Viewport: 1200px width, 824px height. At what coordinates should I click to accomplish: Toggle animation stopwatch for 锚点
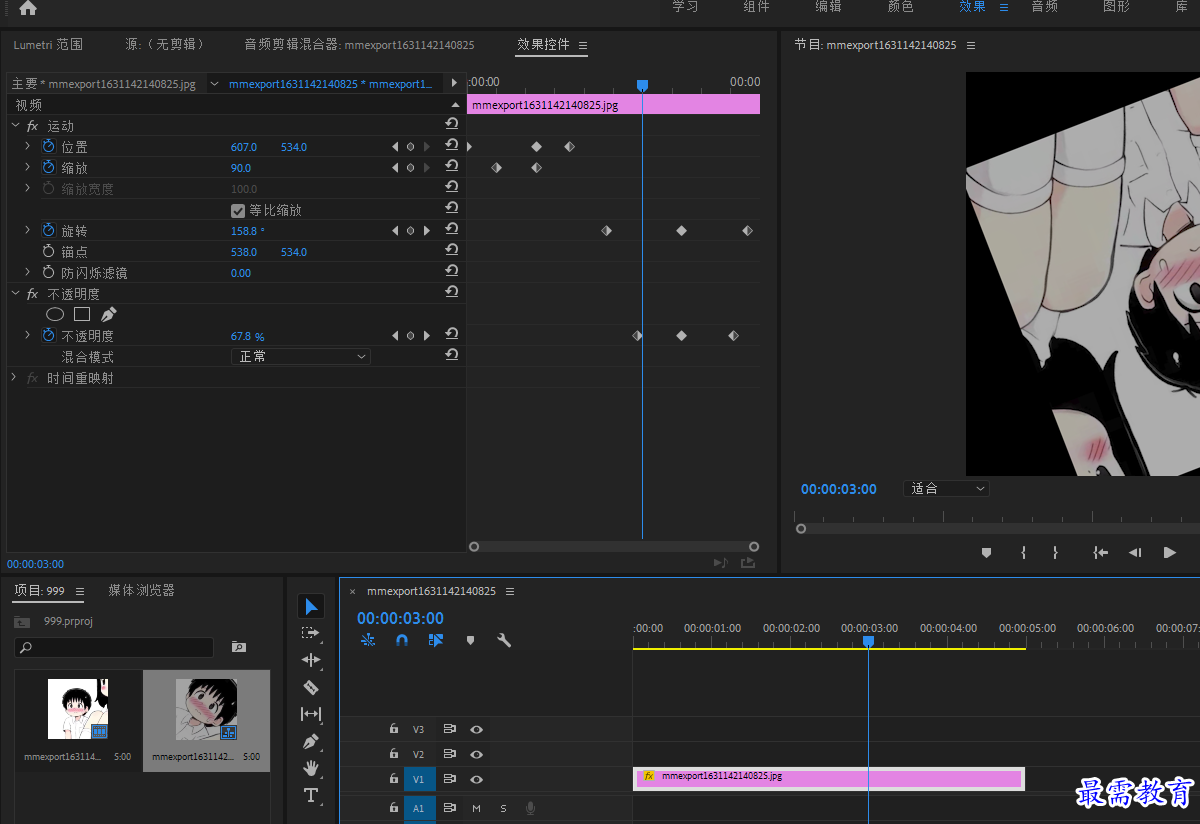point(48,251)
